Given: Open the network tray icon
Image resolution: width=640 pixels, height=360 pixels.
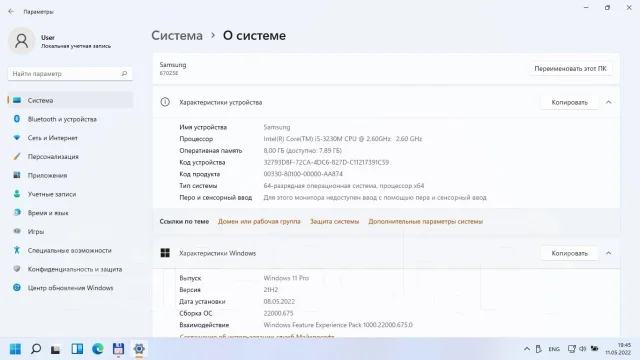Looking at the screenshot, I should (571, 349).
